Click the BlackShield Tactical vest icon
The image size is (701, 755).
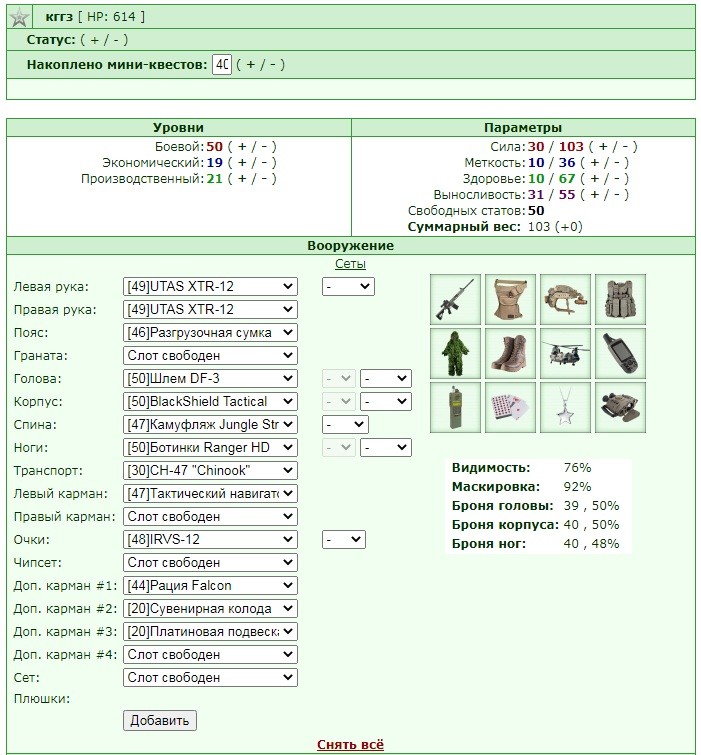coord(620,299)
